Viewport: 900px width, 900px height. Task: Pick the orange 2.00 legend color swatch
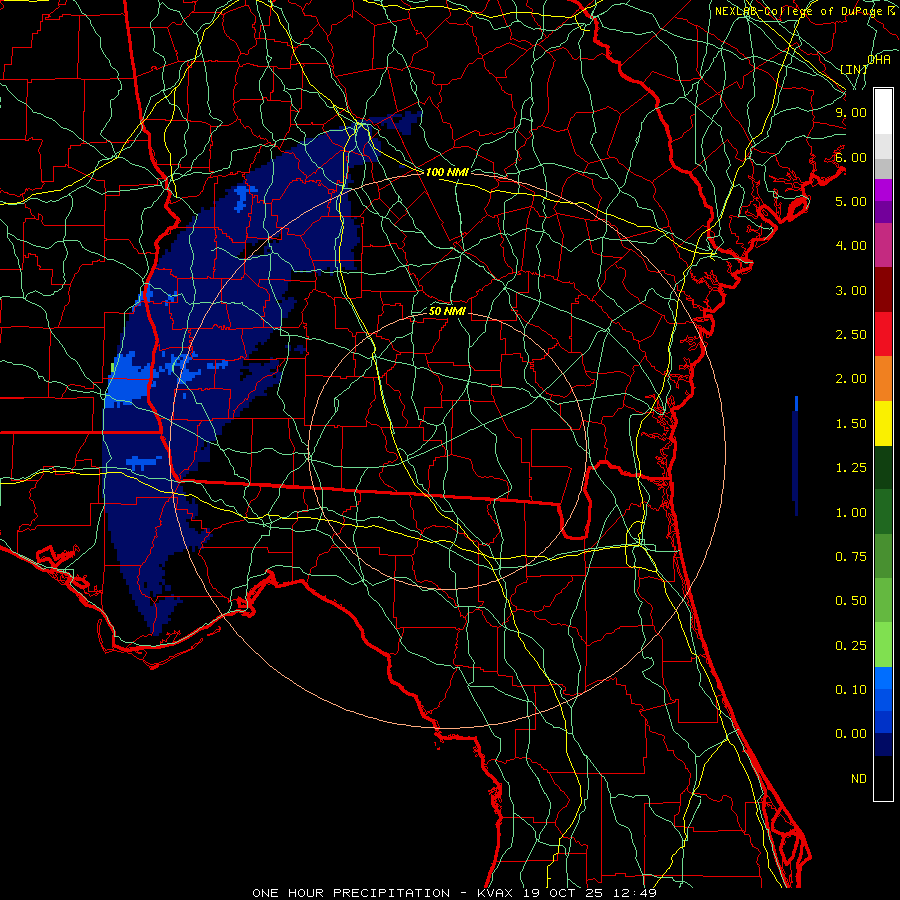point(883,379)
